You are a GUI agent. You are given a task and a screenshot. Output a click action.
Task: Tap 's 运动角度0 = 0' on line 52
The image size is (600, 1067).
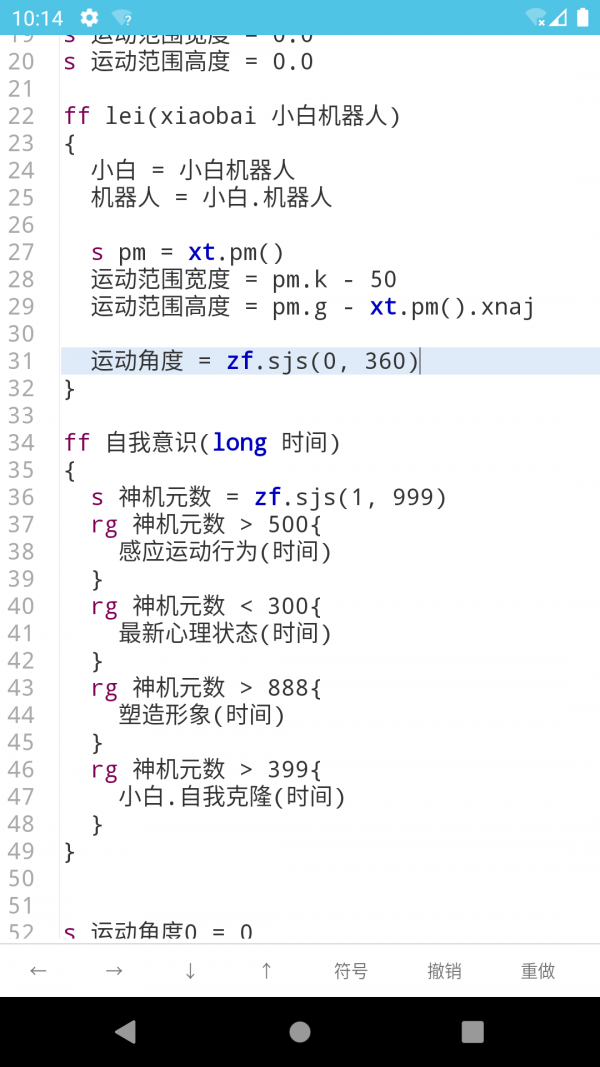[x=159, y=932]
